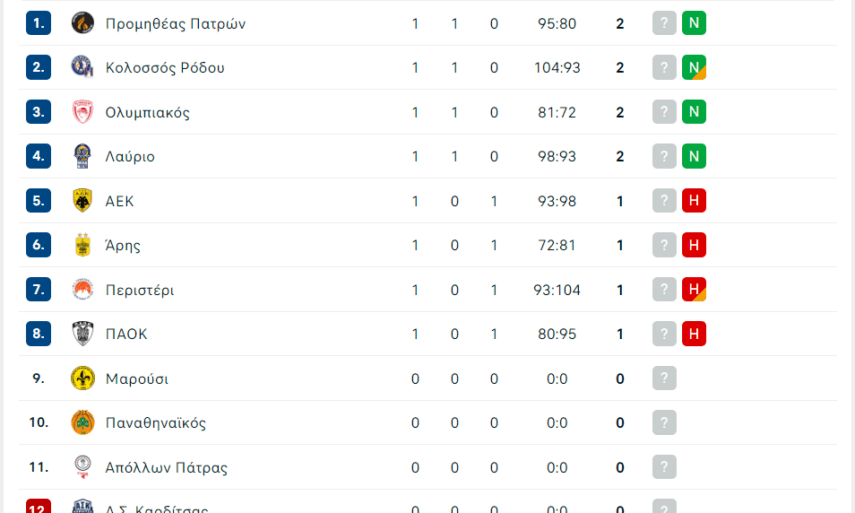Click the gray question mark for Παναθηναϊκός
The image size is (855, 513).
click(664, 423)
